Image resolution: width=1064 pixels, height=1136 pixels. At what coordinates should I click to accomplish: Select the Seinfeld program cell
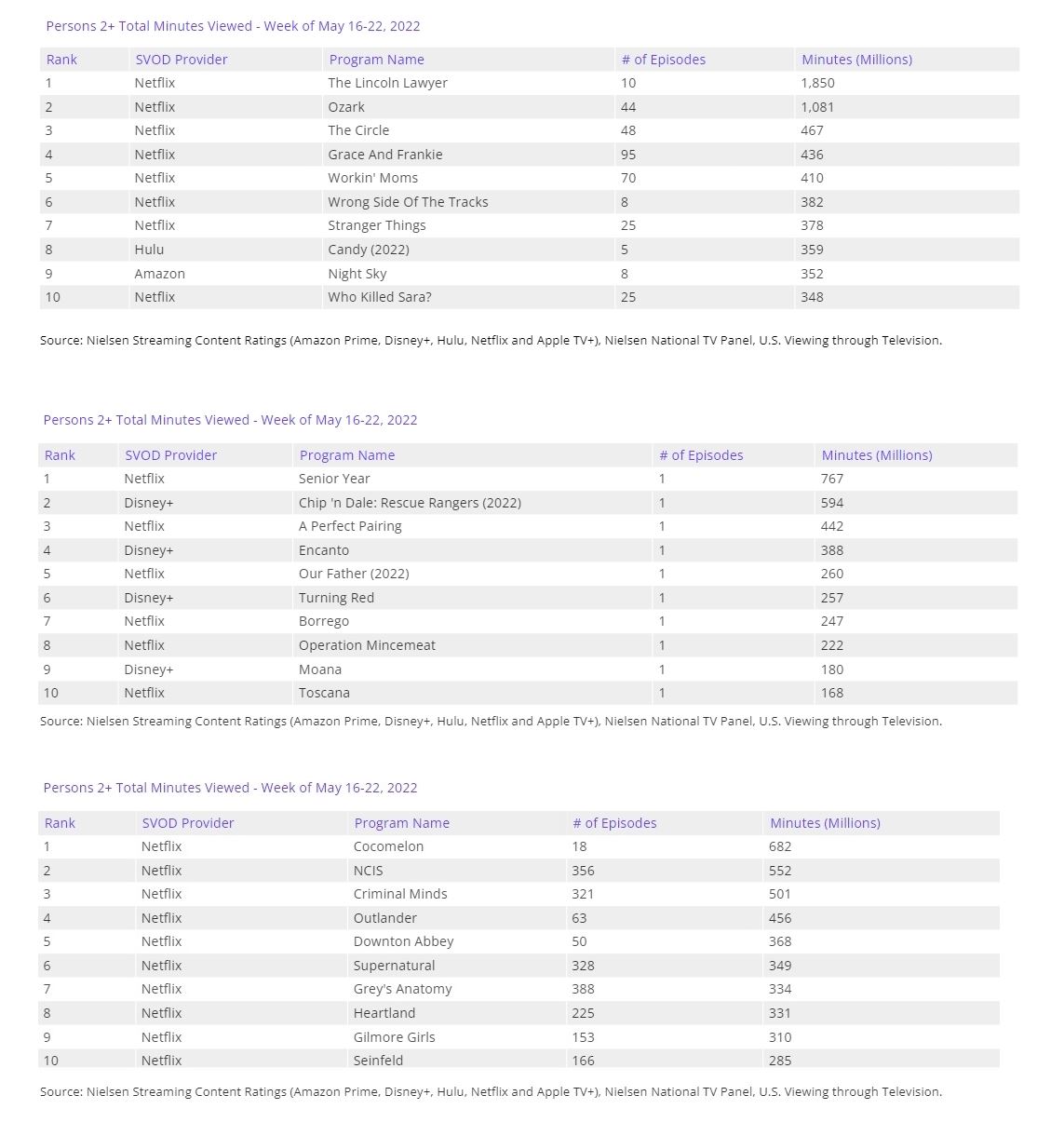(378, 1060)
